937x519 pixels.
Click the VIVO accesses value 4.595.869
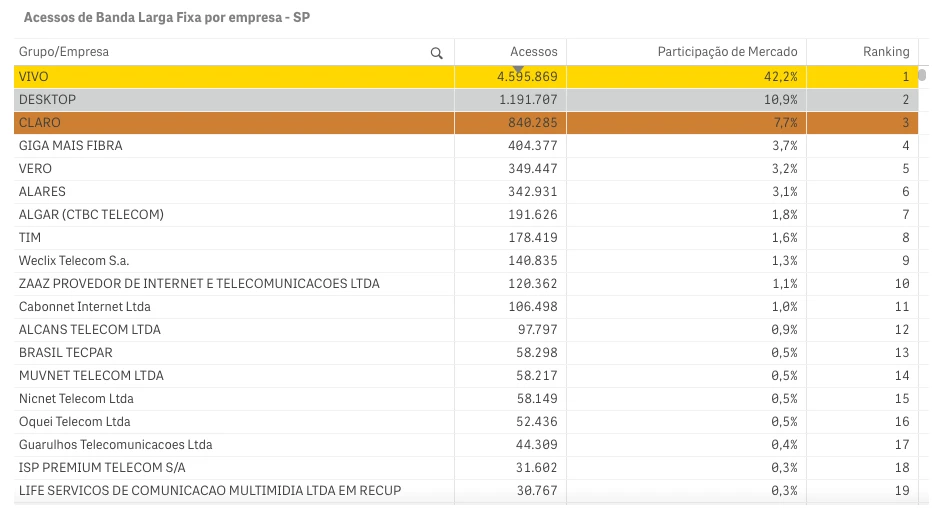(526, 77)
